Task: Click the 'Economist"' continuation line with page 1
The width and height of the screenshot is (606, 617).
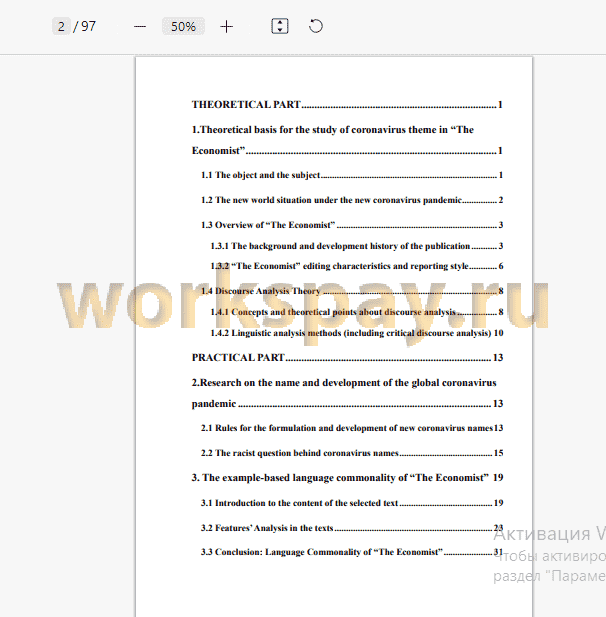Action: pos(347,151)
